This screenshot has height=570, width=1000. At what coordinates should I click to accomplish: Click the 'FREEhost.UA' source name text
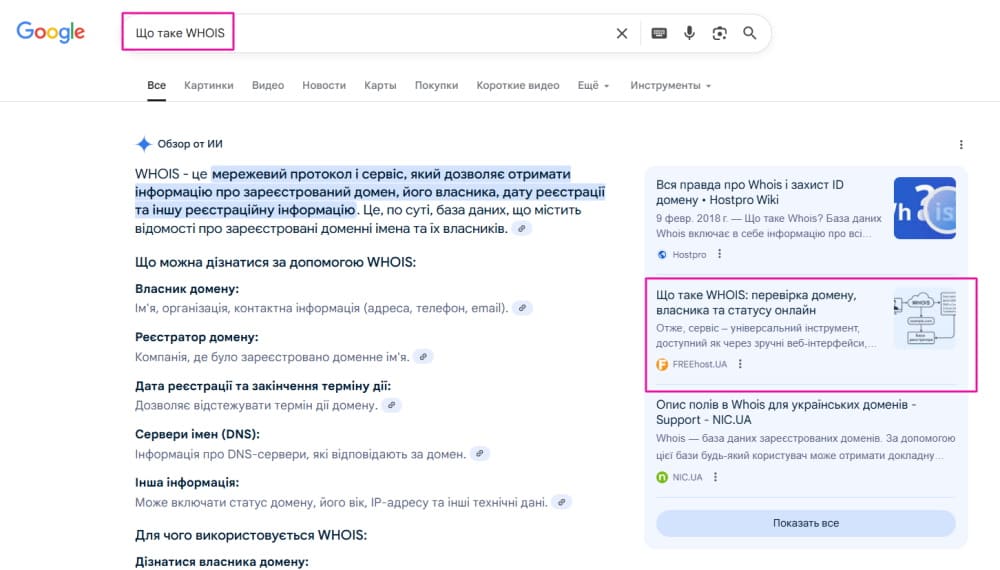pos(700,364)
